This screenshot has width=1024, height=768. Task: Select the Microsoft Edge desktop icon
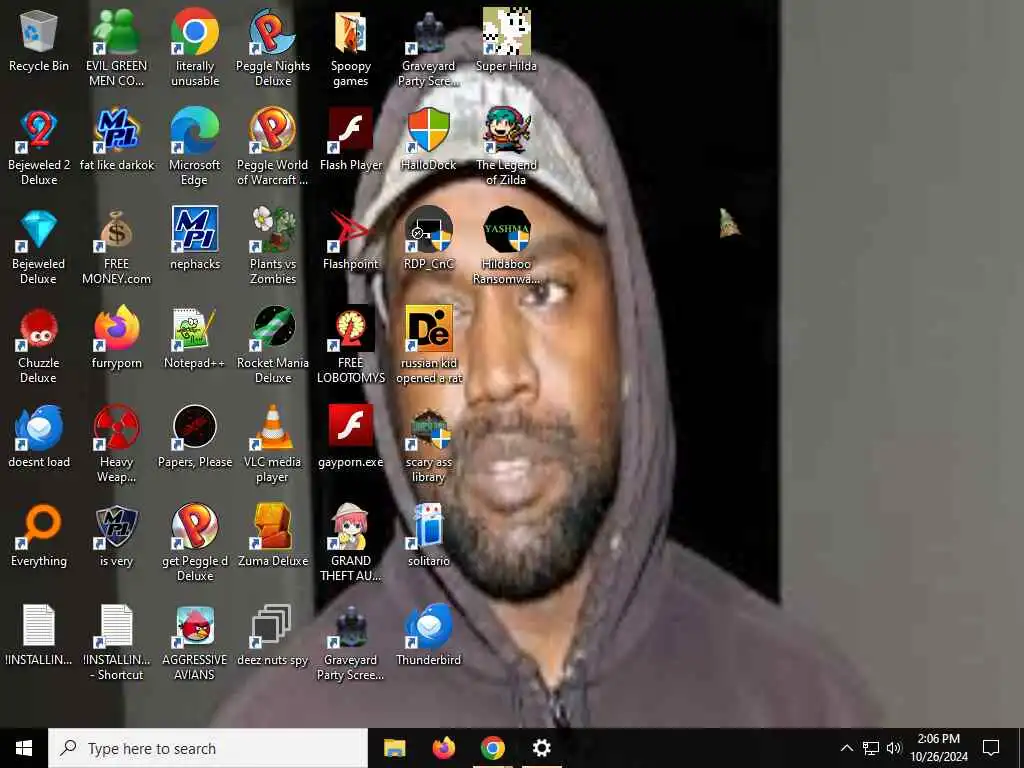[x=195, y=131]
